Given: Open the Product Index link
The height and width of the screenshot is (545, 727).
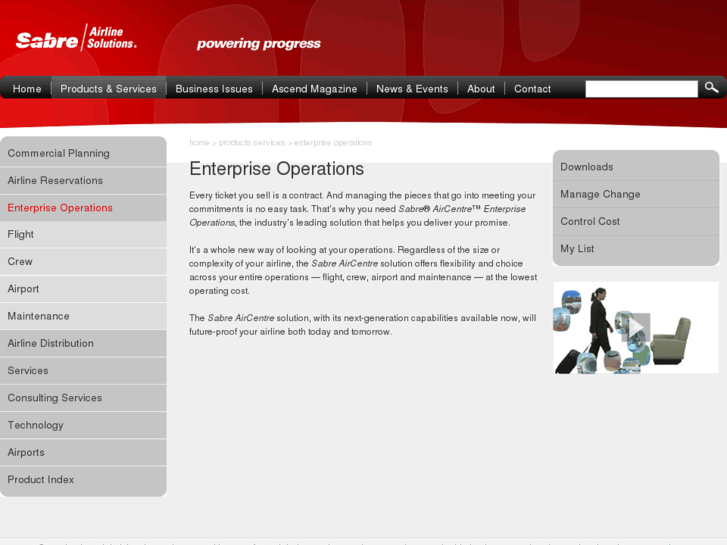Looking at the screenshot, I should point(83,480).
